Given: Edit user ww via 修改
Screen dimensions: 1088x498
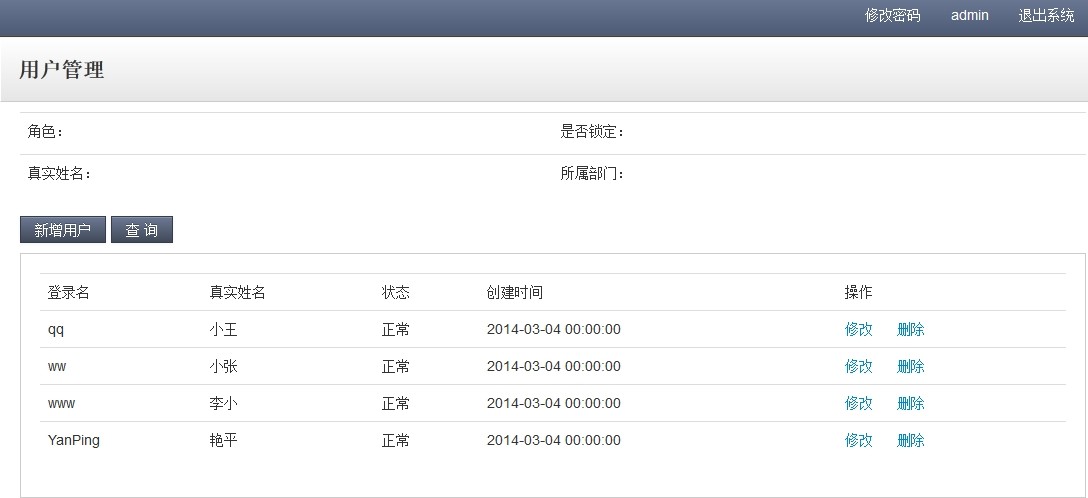Looking at the screenshot, I should click(x=858, y=366).
